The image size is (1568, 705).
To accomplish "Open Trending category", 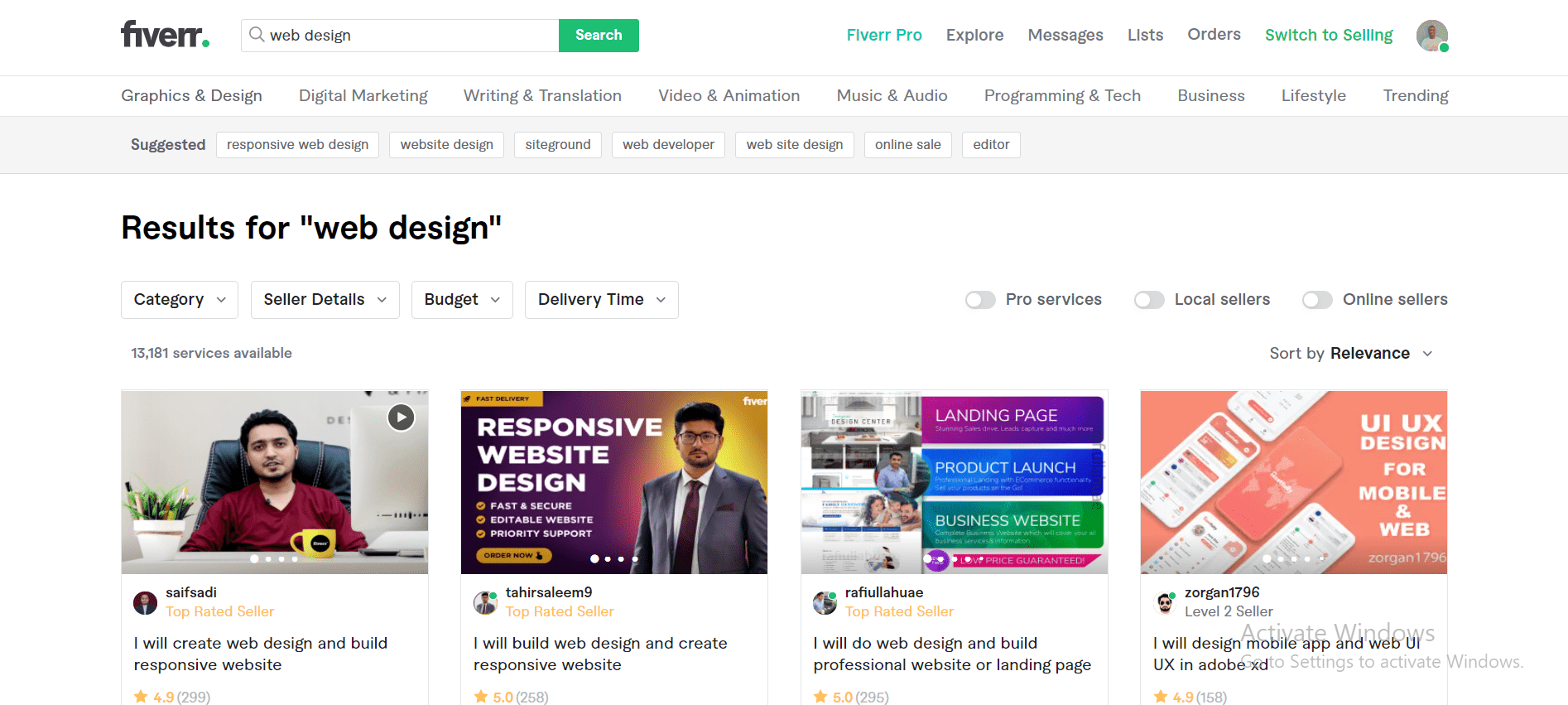I will tap(1416, 96).
